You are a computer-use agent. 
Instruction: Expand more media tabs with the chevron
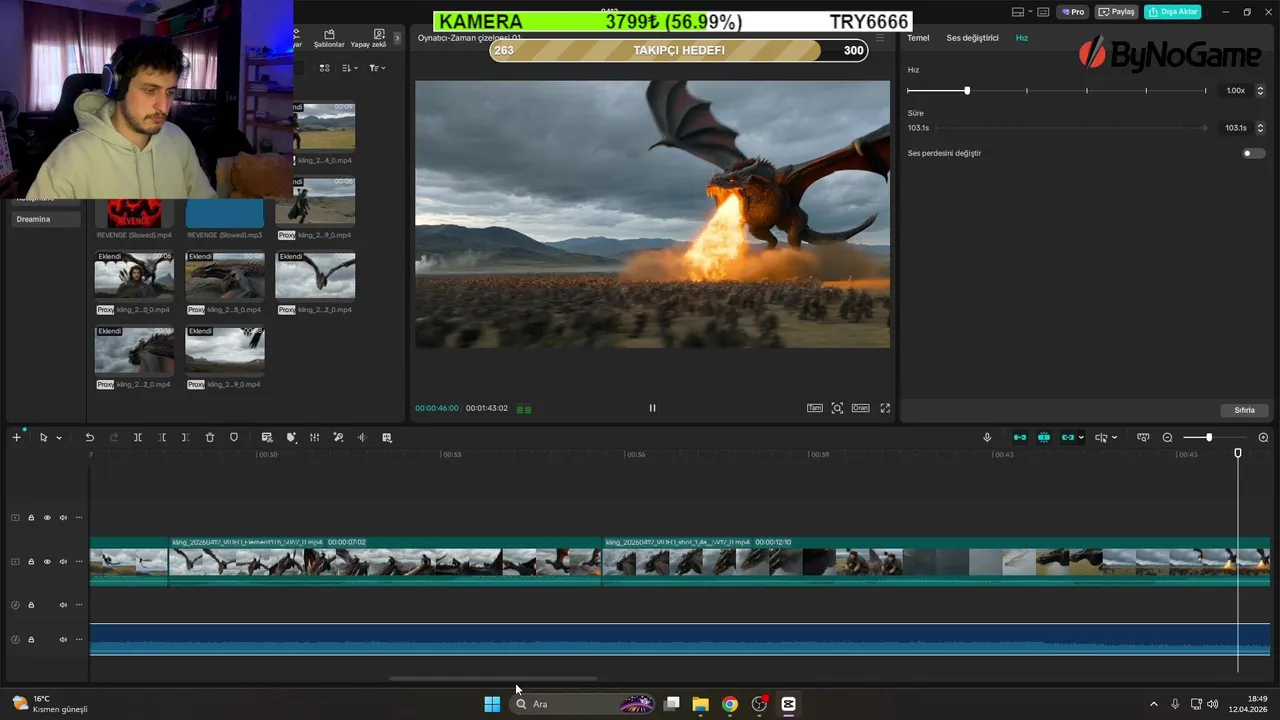pyautogui.click(x=397, y=38)
